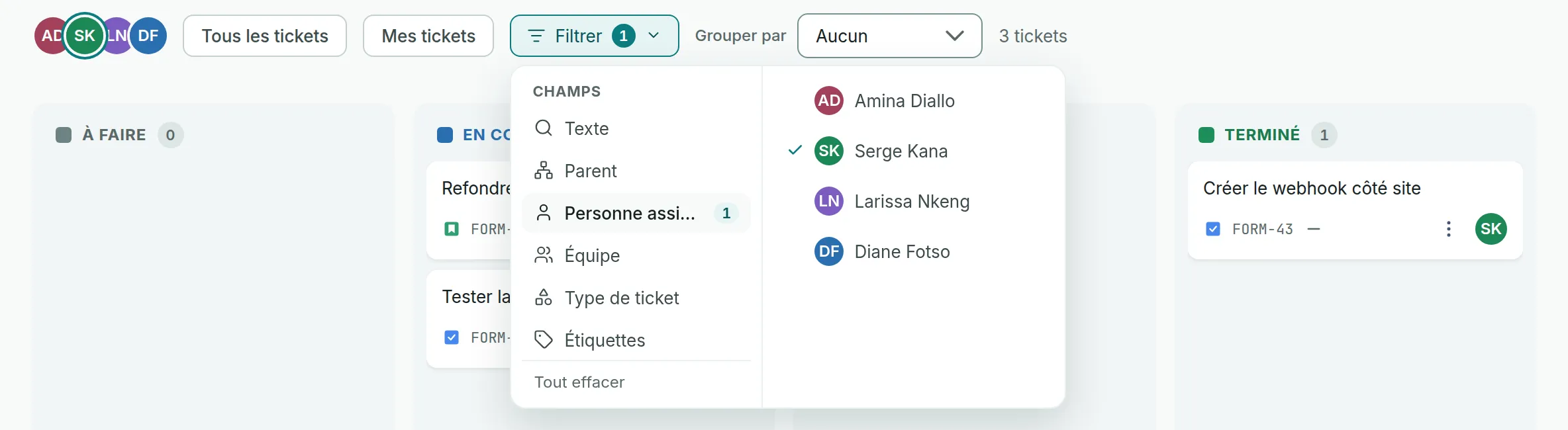
Task: Open the three-dot menu on FORM-43 card
Action: [1449, 229]
